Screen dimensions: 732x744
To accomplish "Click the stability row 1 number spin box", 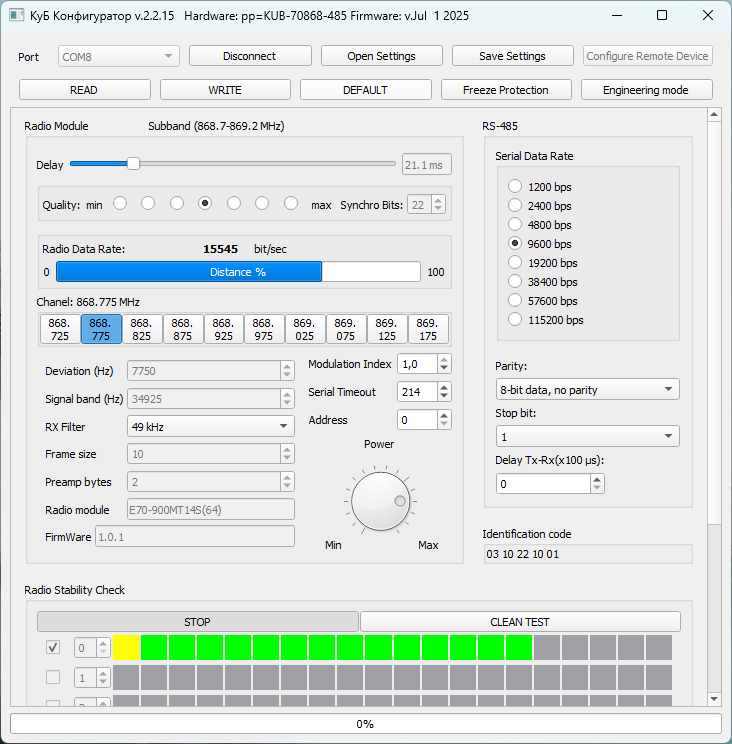I will point(92,678).
